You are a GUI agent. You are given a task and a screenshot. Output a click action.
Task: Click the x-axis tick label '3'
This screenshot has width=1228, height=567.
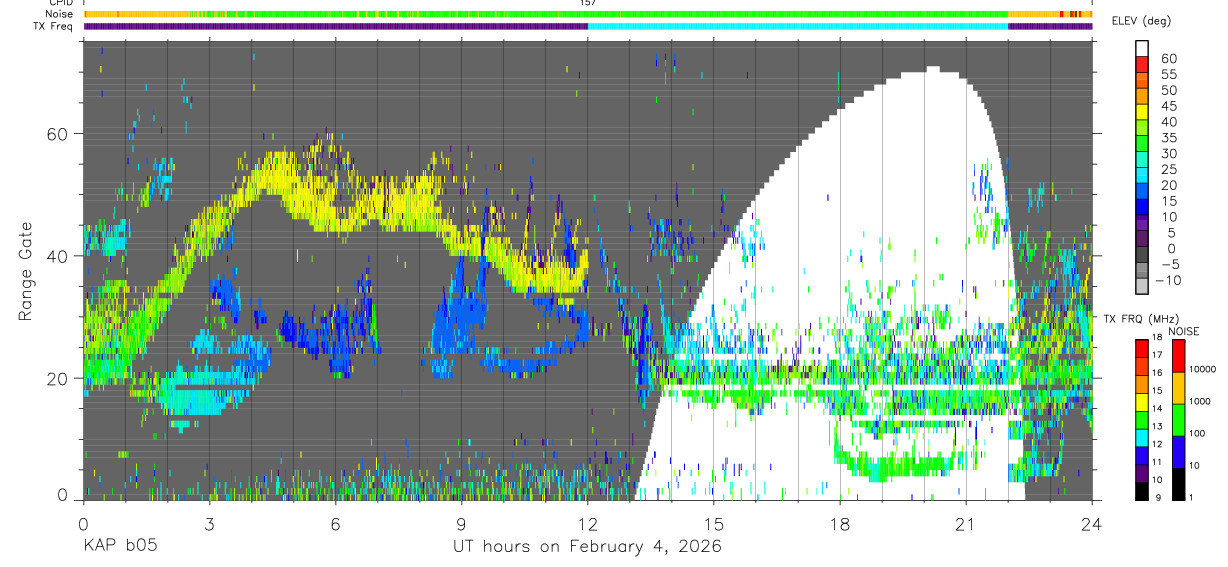click(x=209, y=524)
